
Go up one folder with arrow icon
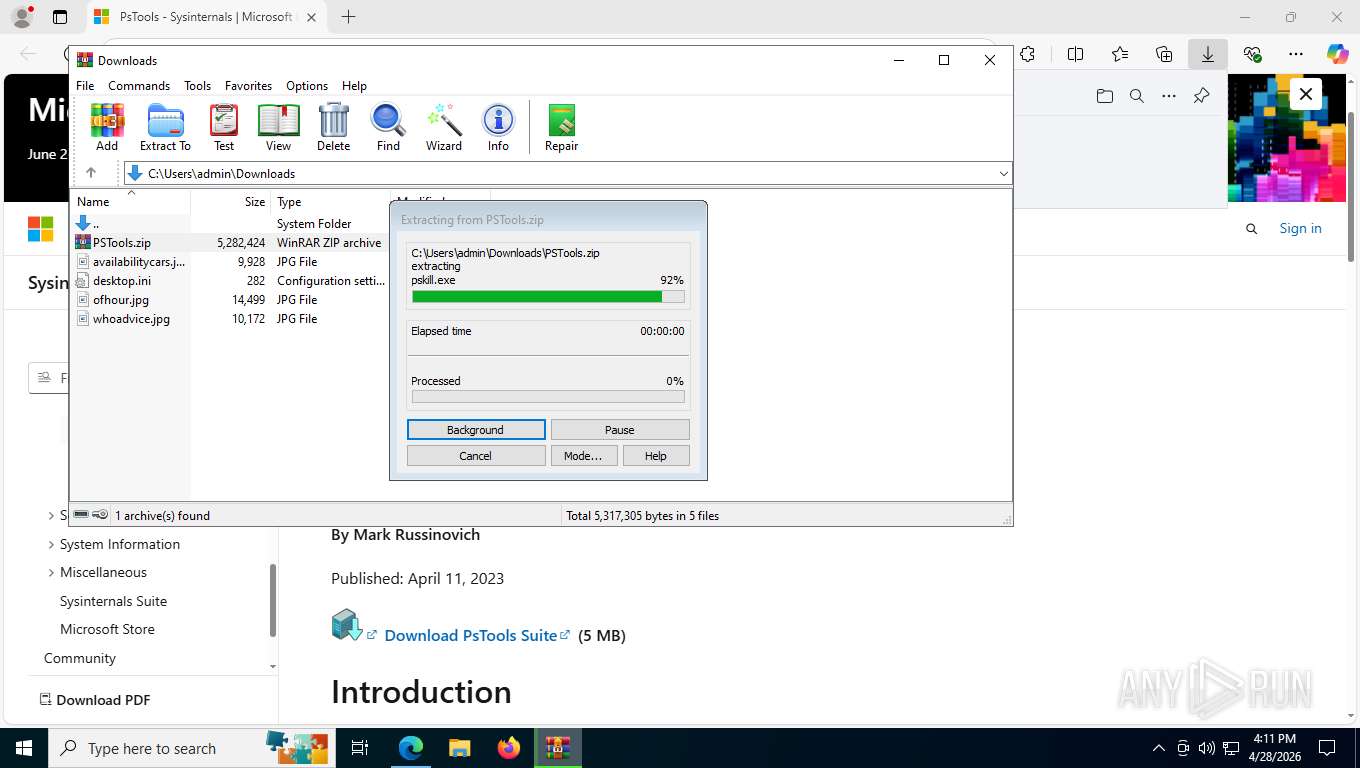tap(91, 173)
